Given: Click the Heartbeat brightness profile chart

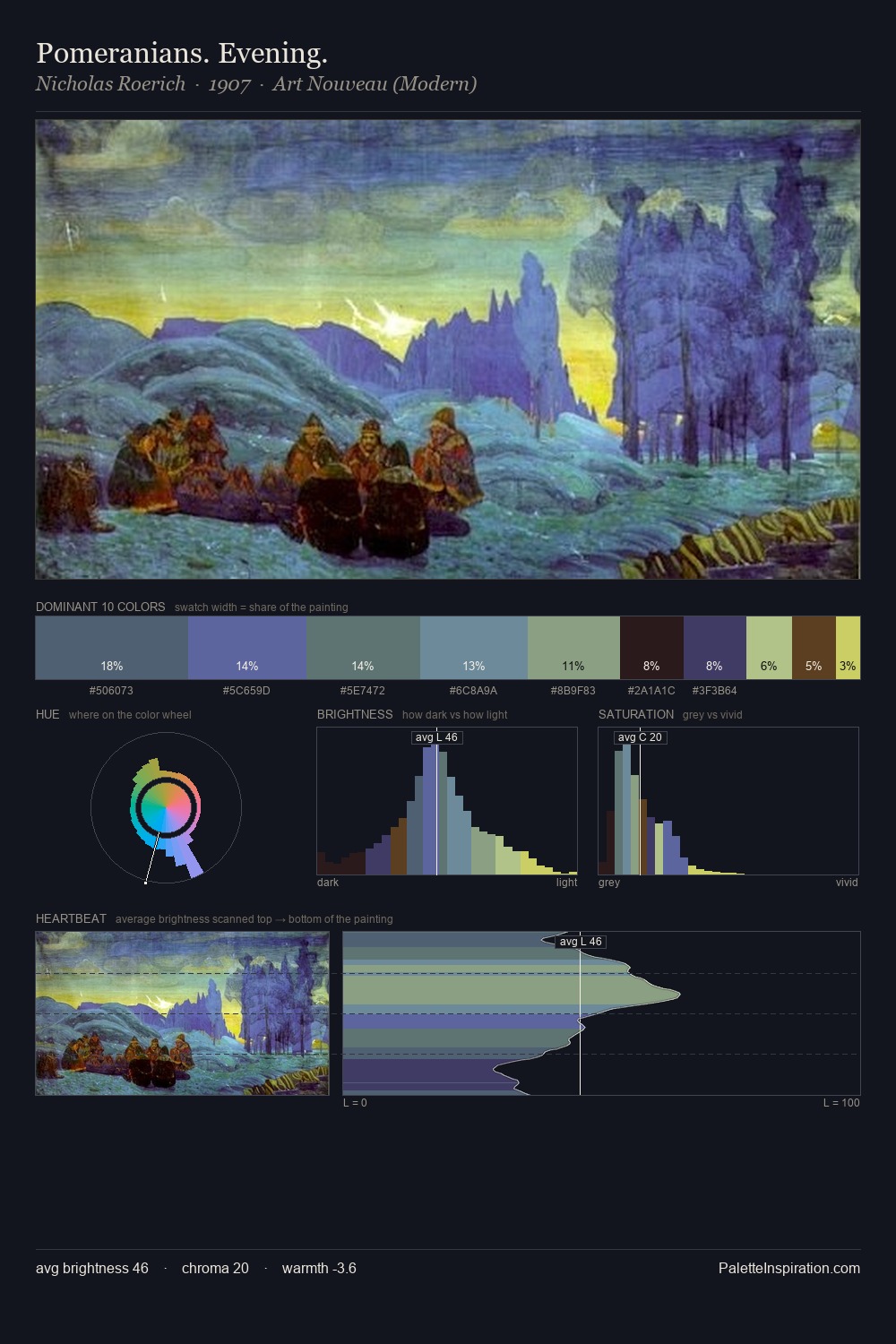Looking at the screenshot, I should (x=601, y=1013).
